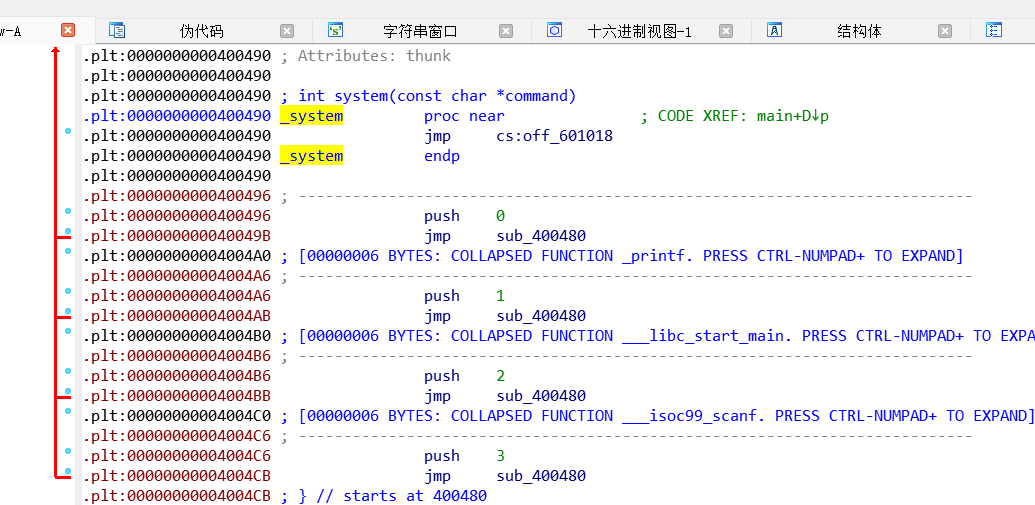The width and height of the screenshot is (1035, 505).
Task: Click the address .plt:0000000000400490 on the Attributes line
Action: tap(177, 56)
